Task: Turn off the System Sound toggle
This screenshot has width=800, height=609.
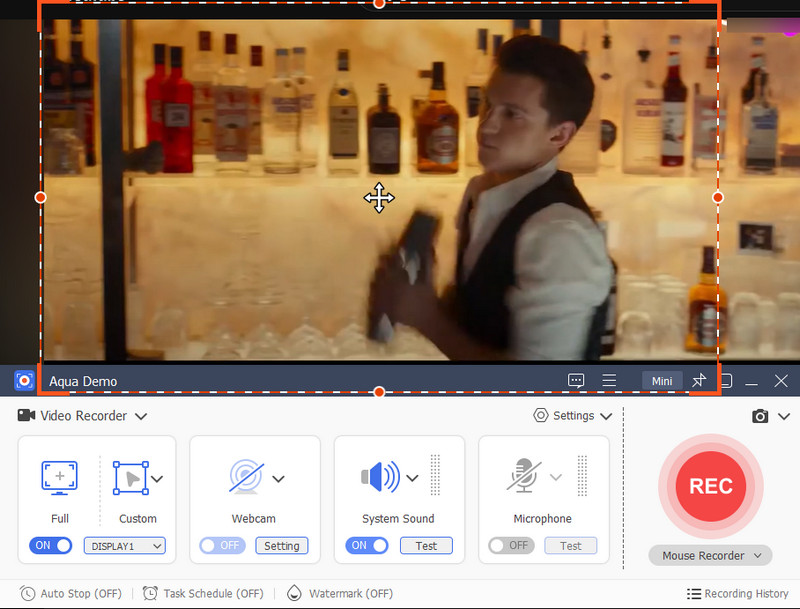Action: 366,546
